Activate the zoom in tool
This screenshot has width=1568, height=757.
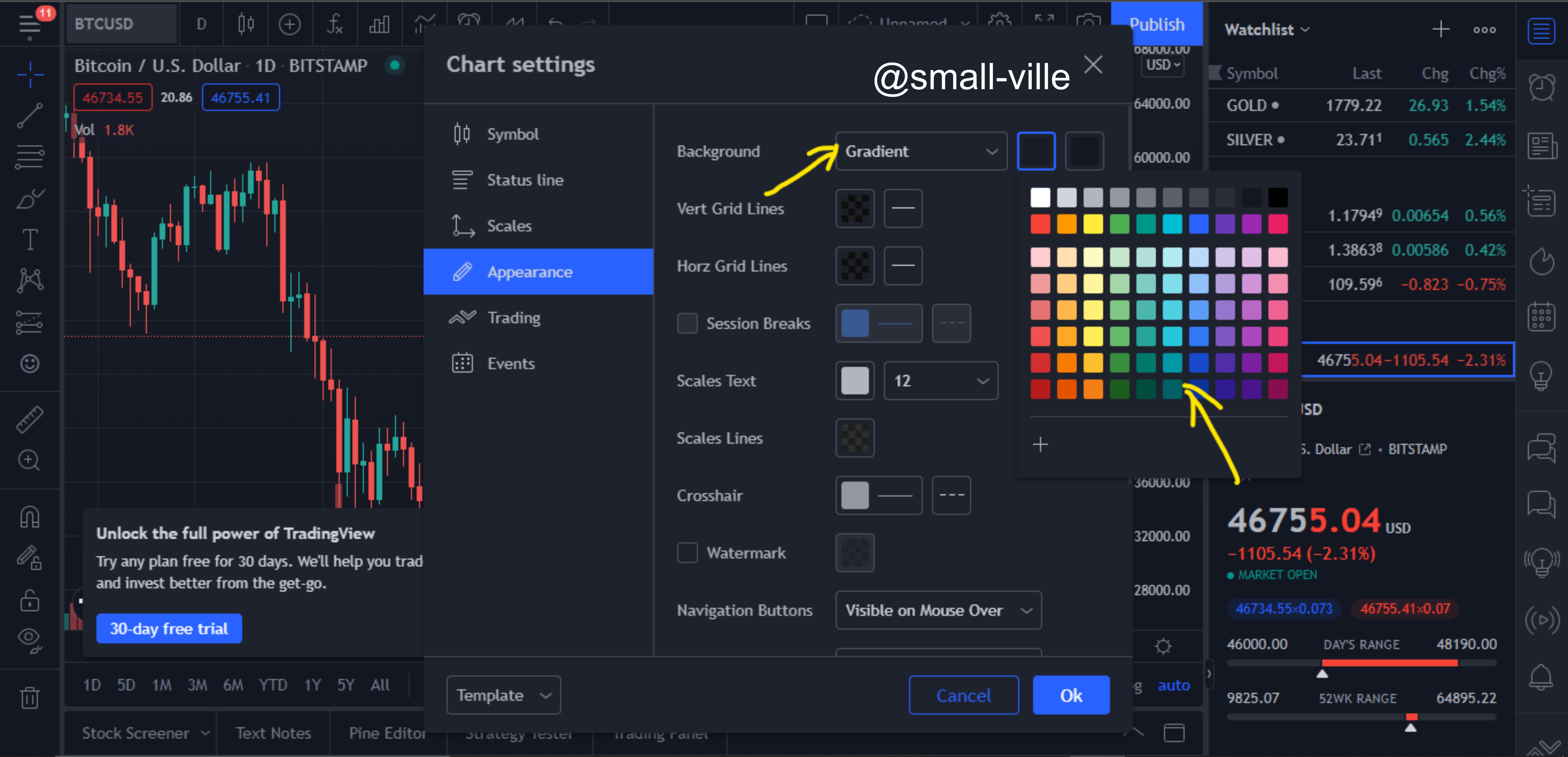29,460
